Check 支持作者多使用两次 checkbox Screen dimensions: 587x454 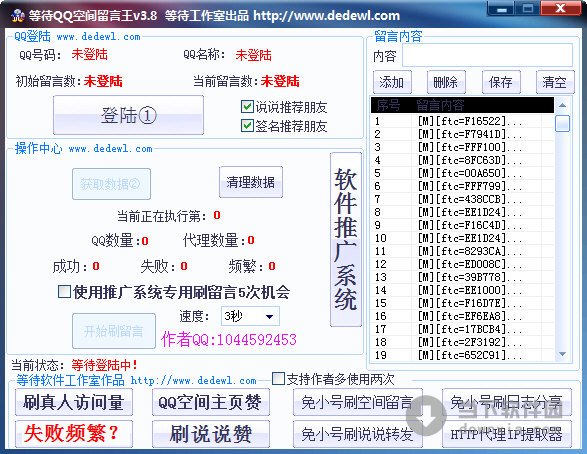[x=278, y=378]
